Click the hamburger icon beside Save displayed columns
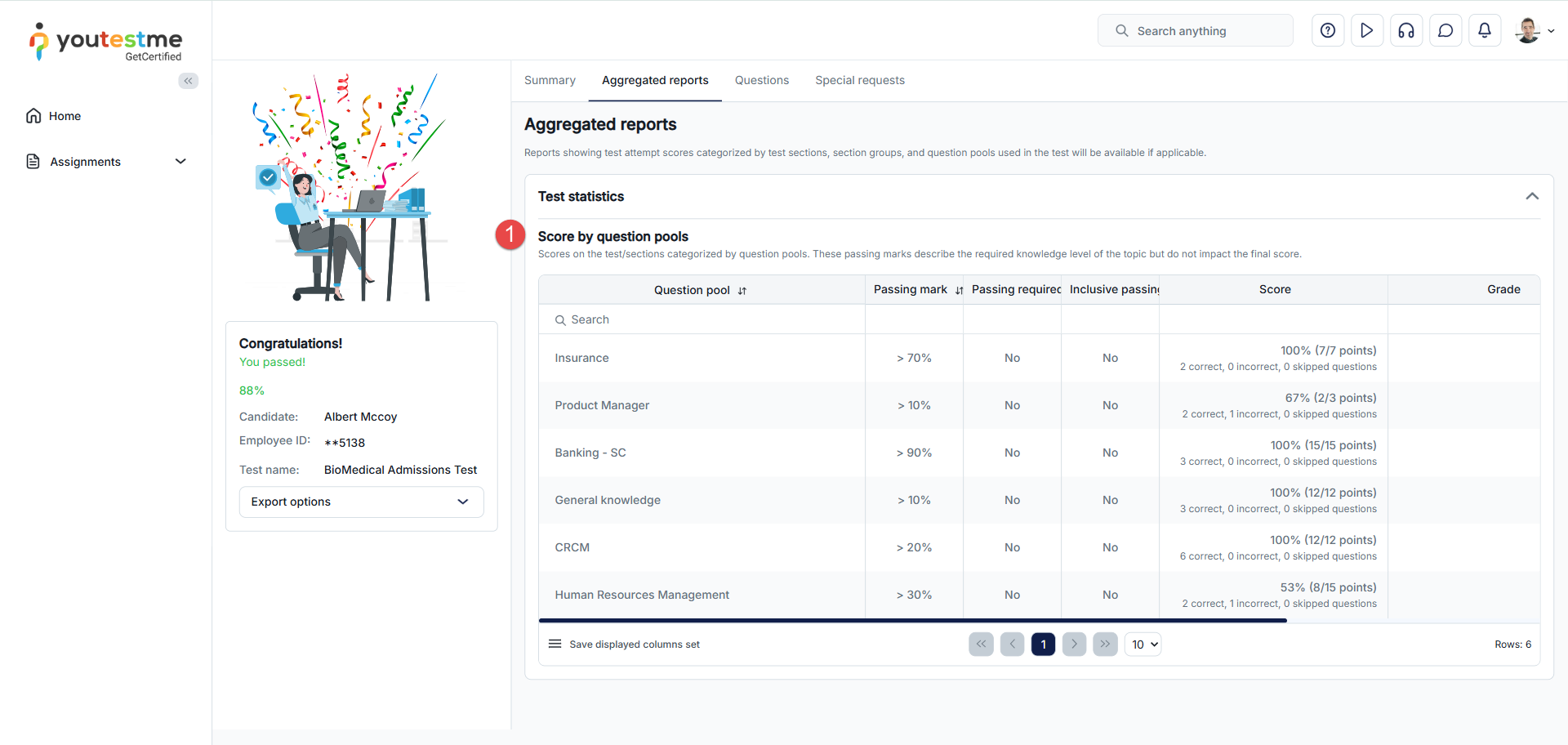Screen dimensions: 1568x745 click(x=555, y=645)
